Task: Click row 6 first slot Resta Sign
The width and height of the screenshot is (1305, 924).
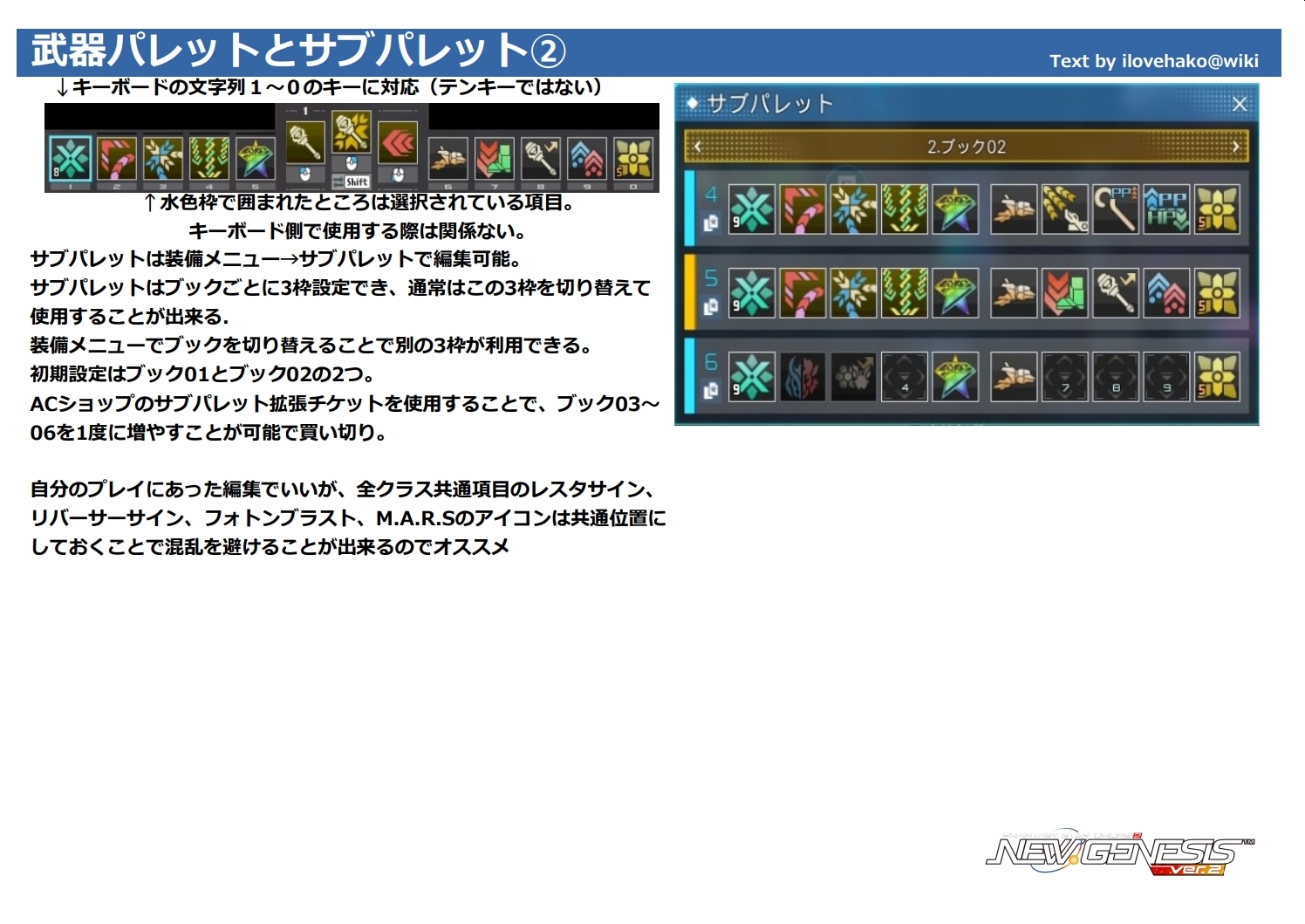Action: (x=752, y=377)
